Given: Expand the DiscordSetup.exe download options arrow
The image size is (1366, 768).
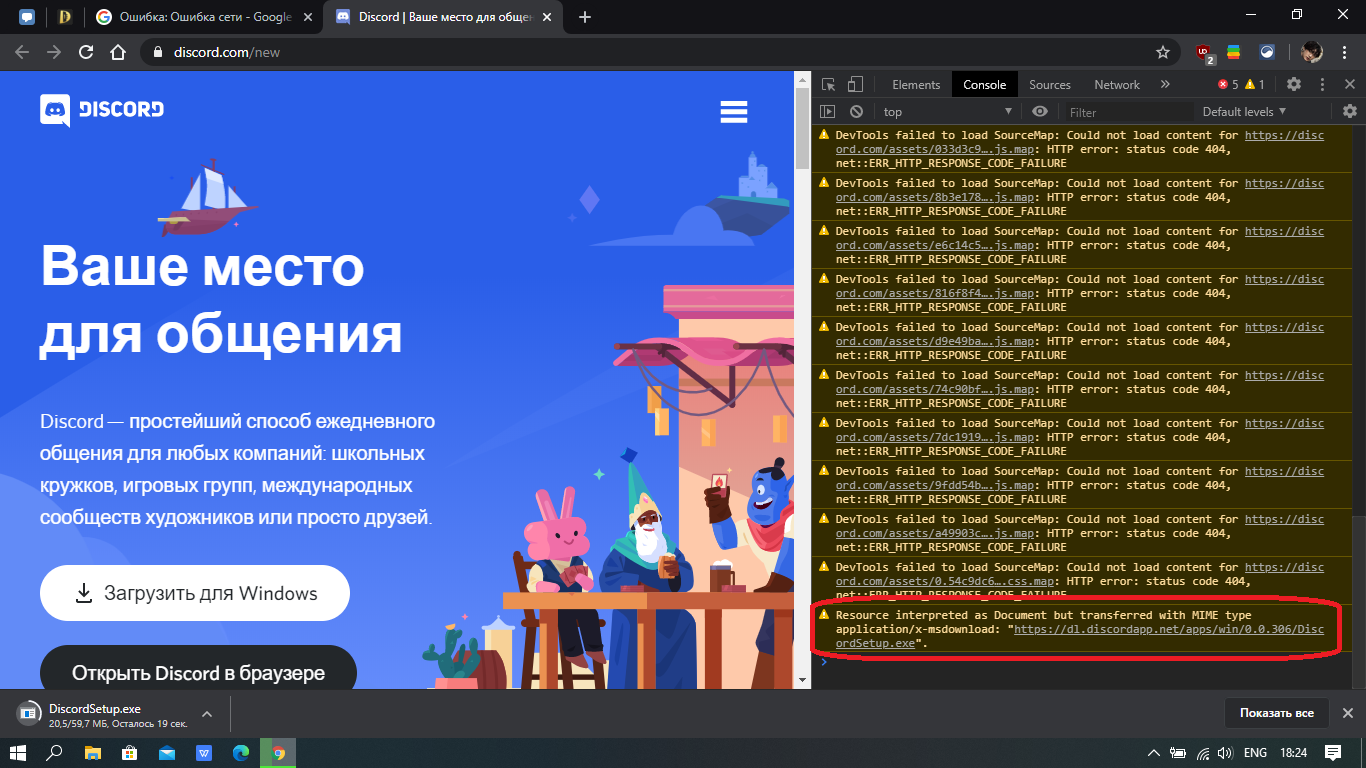Looking at the screenshot, I should tap(207, 714).
